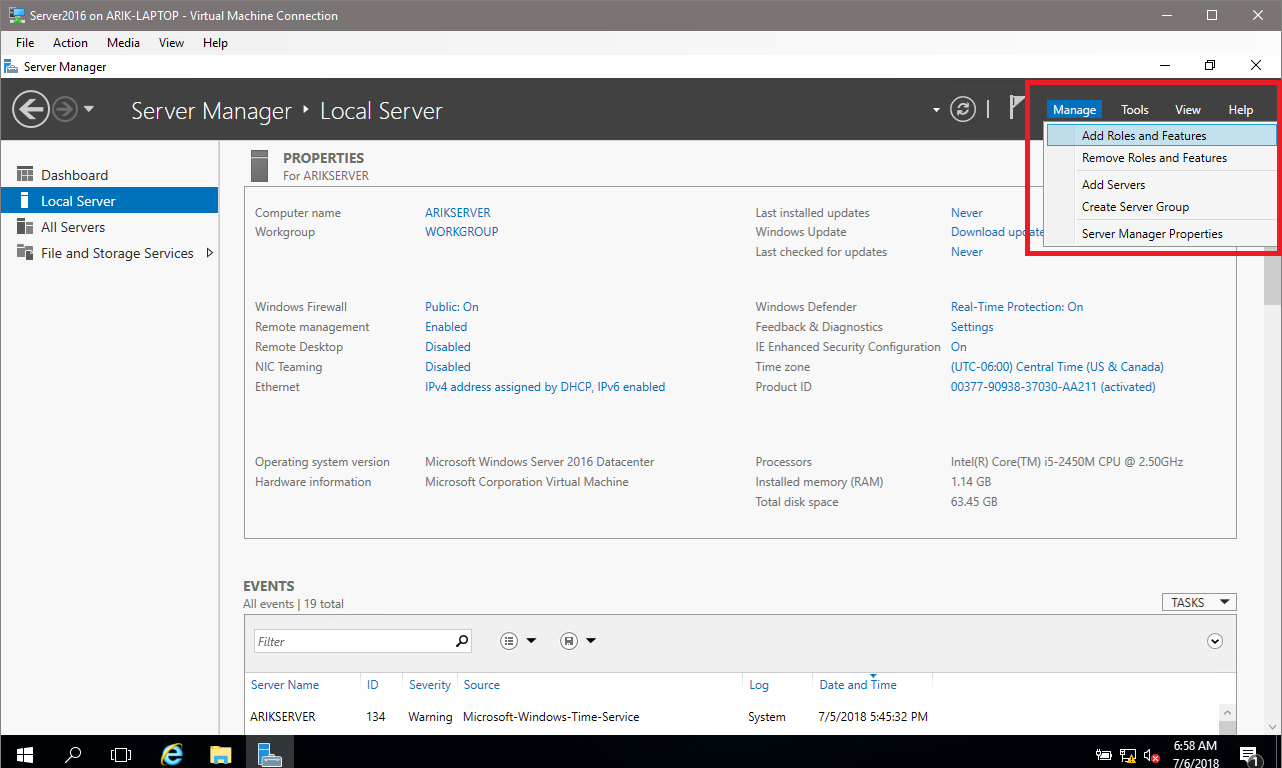Screen dimensions: 1282x768
Task: Choose Add Servers menu entry
Action: pos(1161,185)
